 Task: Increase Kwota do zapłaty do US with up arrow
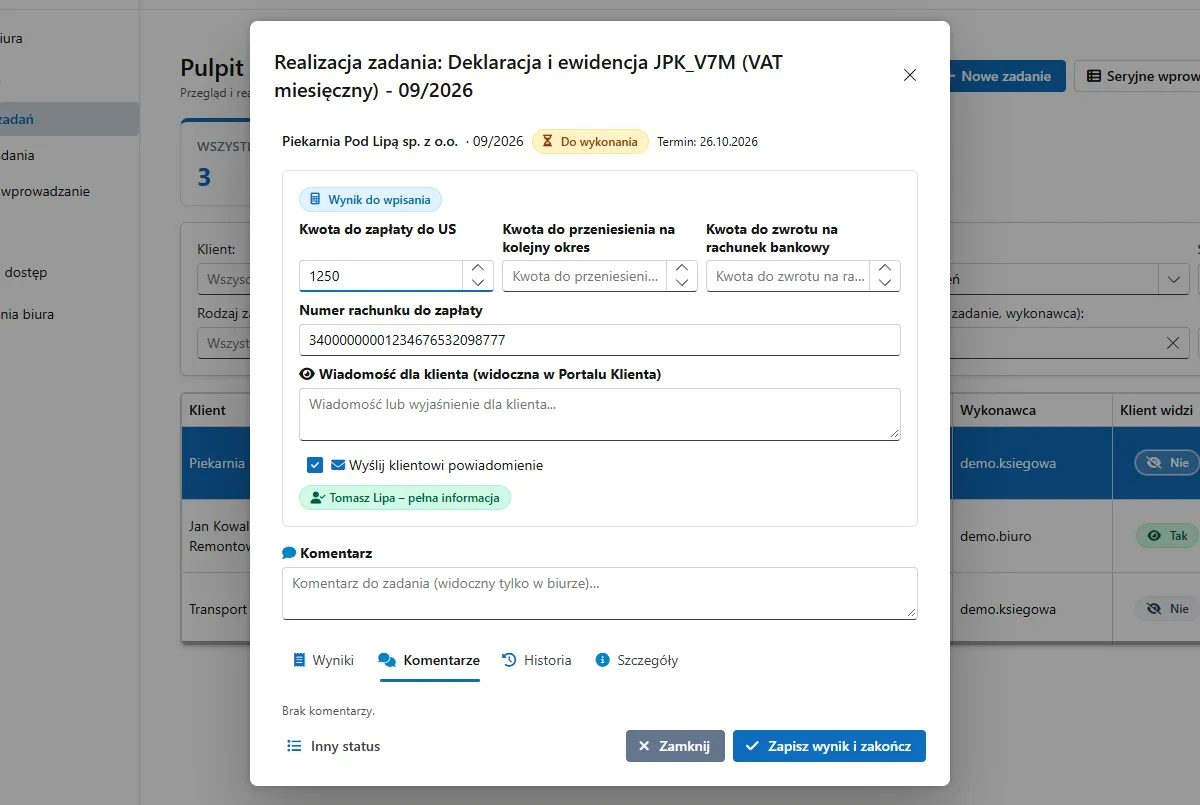[478, 268]
